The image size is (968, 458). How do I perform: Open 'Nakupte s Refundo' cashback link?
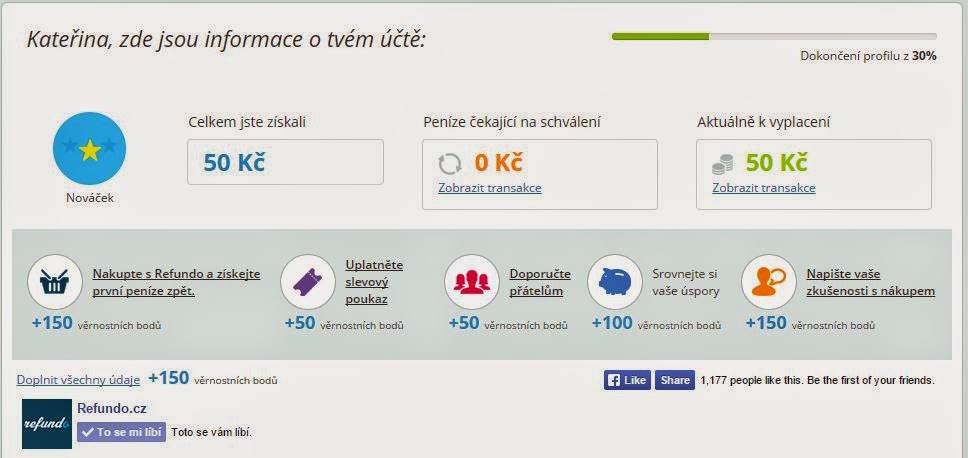[177, 283]
